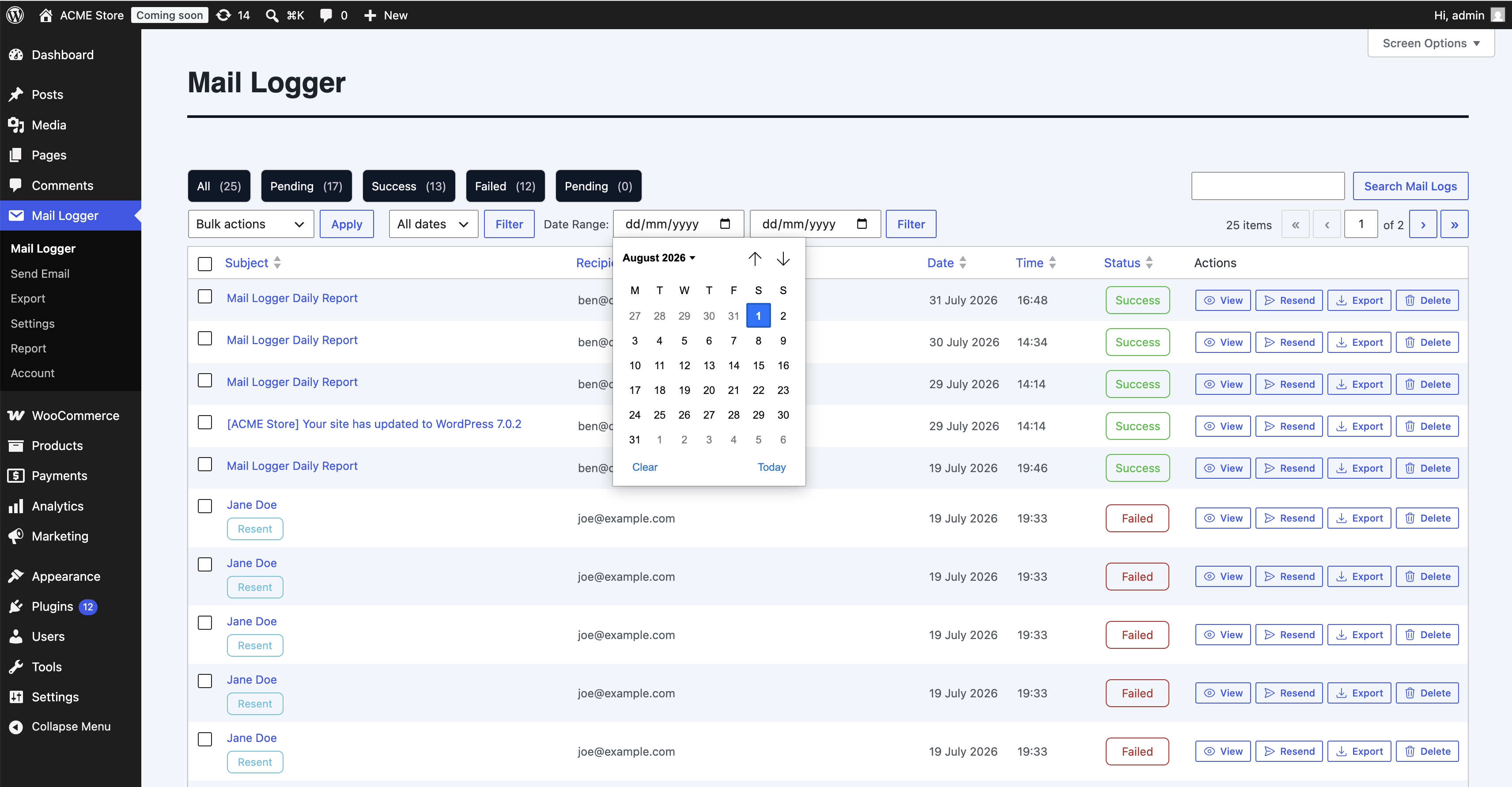The height and width of the screenshot is (787, 1512).
Task: Check the 30 July 2026 Daily Report row
Action: [x=205, y=339]
